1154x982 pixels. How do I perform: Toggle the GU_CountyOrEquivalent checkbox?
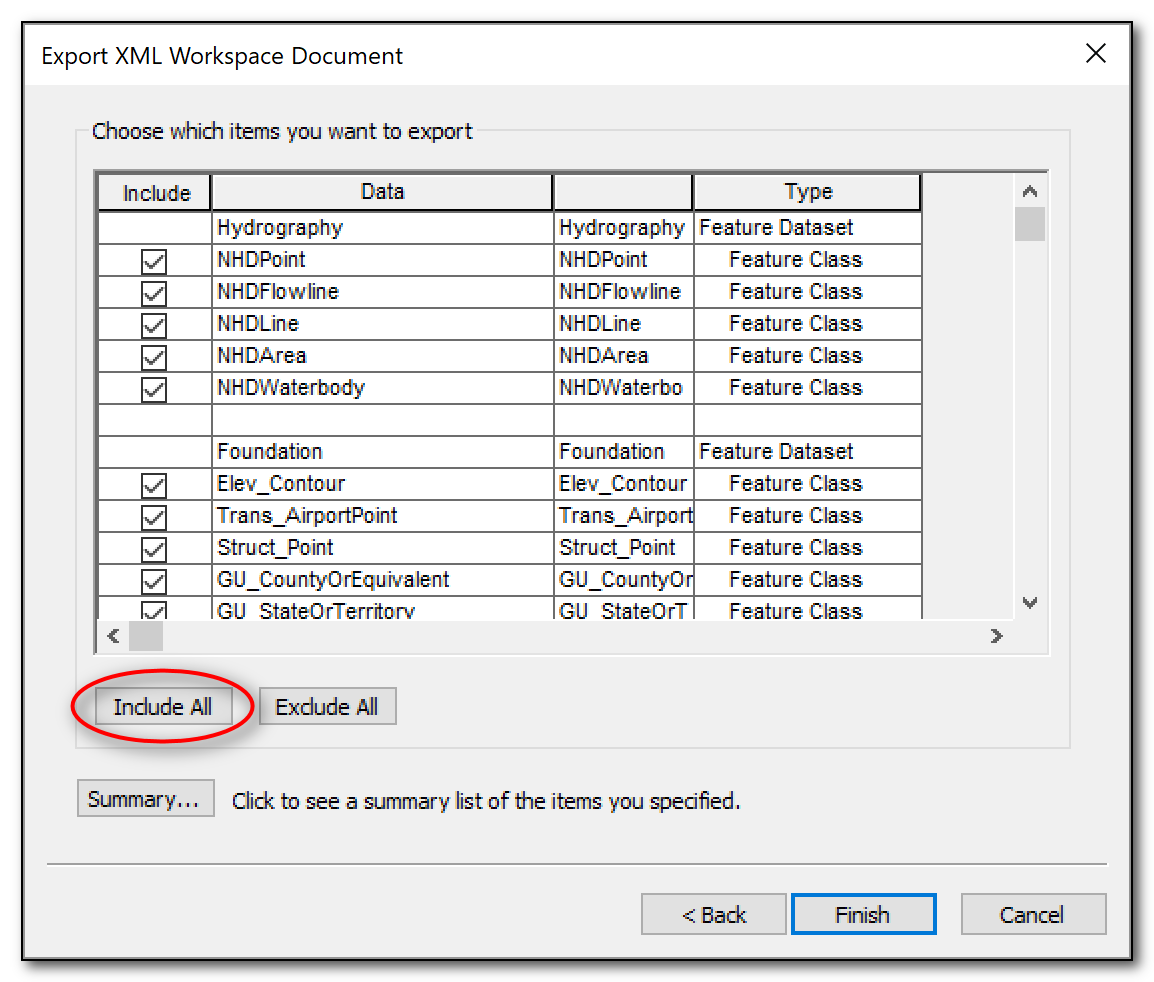click(x=153, y=579)
